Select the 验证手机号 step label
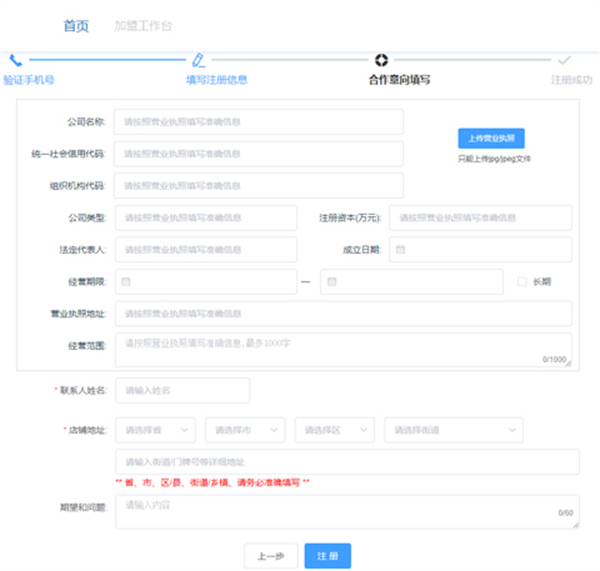600x571 pixels. [x=29, y=80]
